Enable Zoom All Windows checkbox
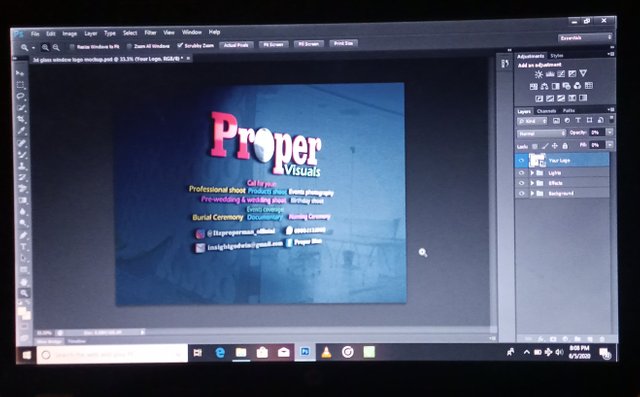The image size is (640, 397). [129, 46]
